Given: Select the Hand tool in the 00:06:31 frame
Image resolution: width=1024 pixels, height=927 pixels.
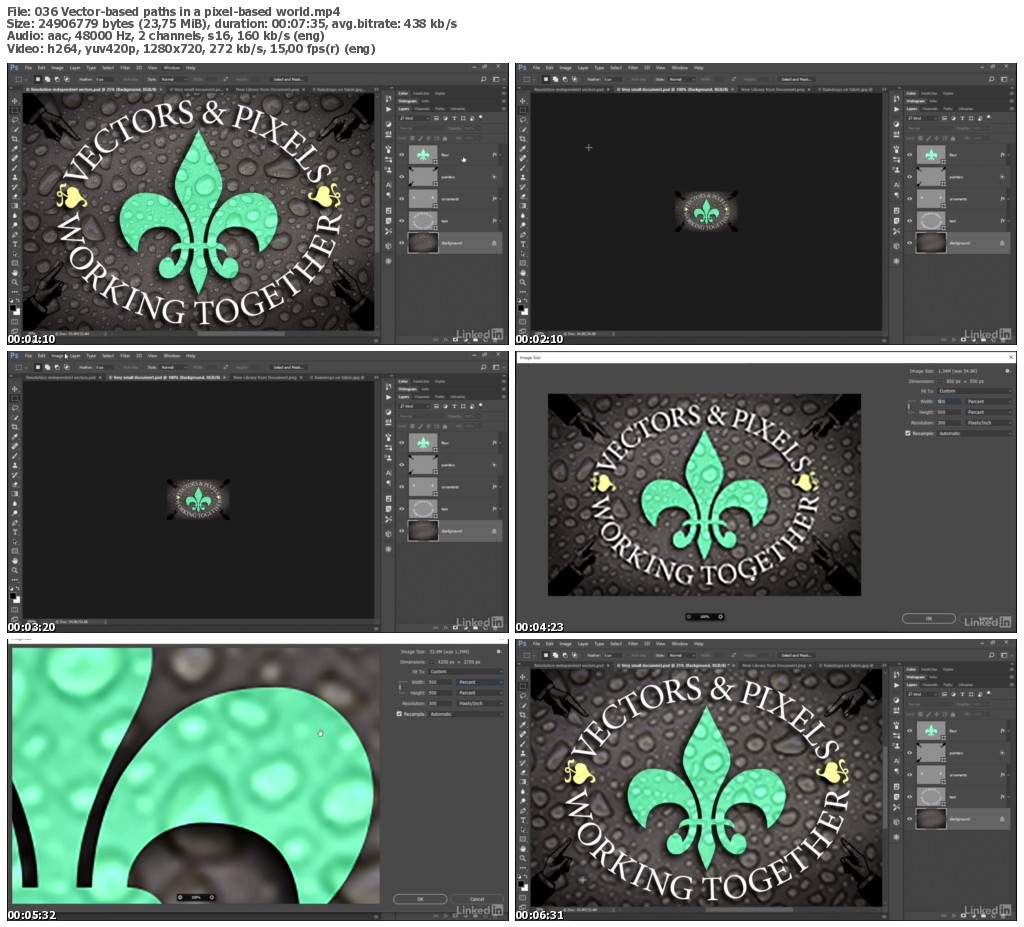Looking at the screenshot, I should pos(522,849).
